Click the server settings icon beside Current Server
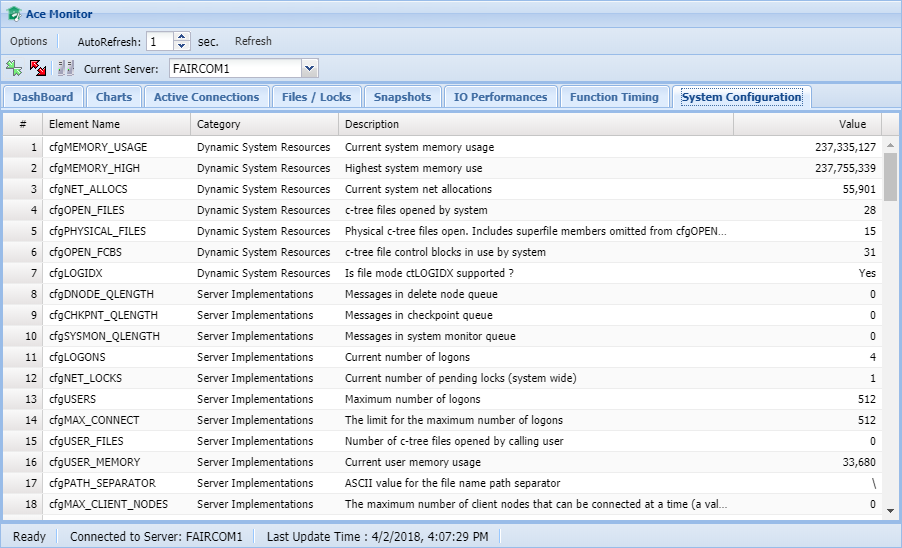The image size is (902, 548). pyautogui.click(x=66, y=68)
